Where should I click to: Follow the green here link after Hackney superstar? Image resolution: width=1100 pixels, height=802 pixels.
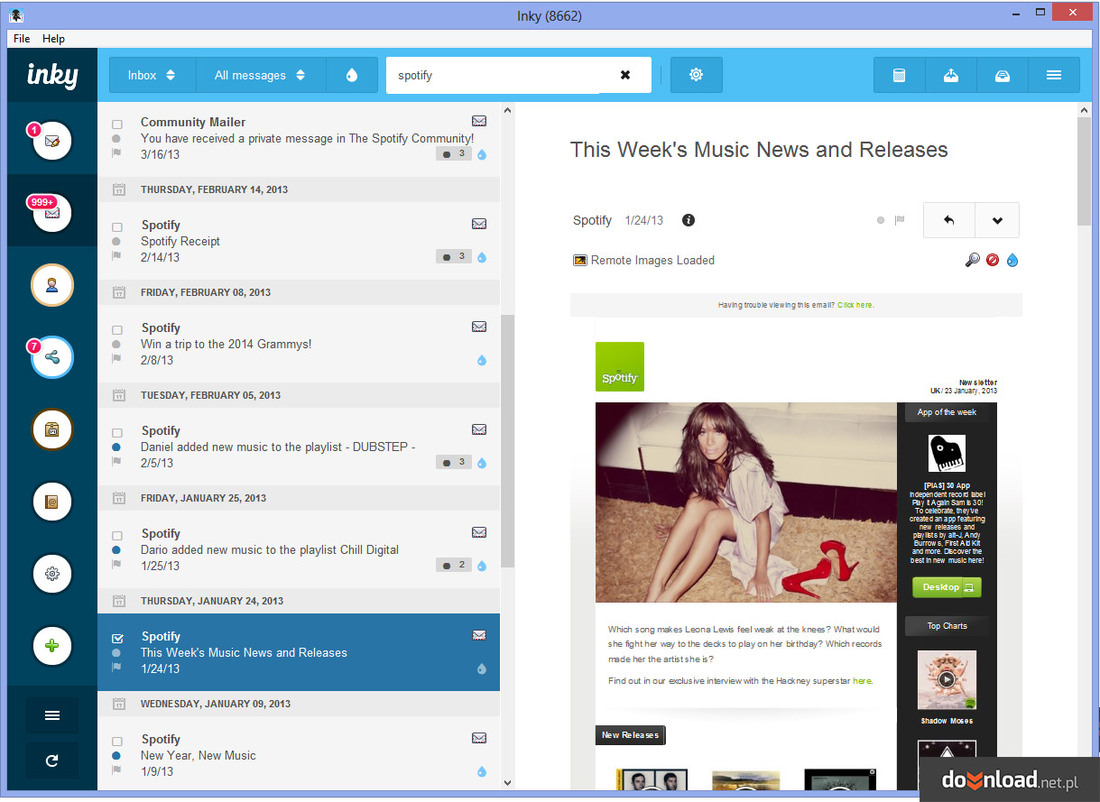pyautogui.click(x=862, y=681)
